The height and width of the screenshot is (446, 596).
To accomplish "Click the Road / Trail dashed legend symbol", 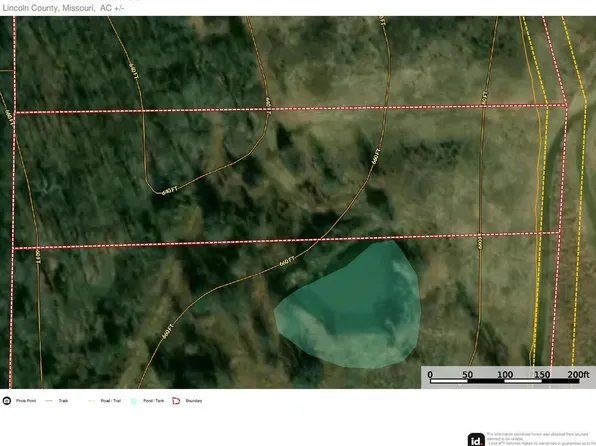I will click(92, 401).
